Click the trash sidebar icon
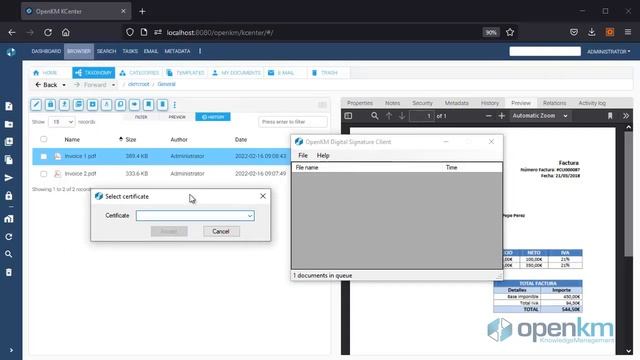The width and height of the screenshot is (640, 360). pos(9,272)
